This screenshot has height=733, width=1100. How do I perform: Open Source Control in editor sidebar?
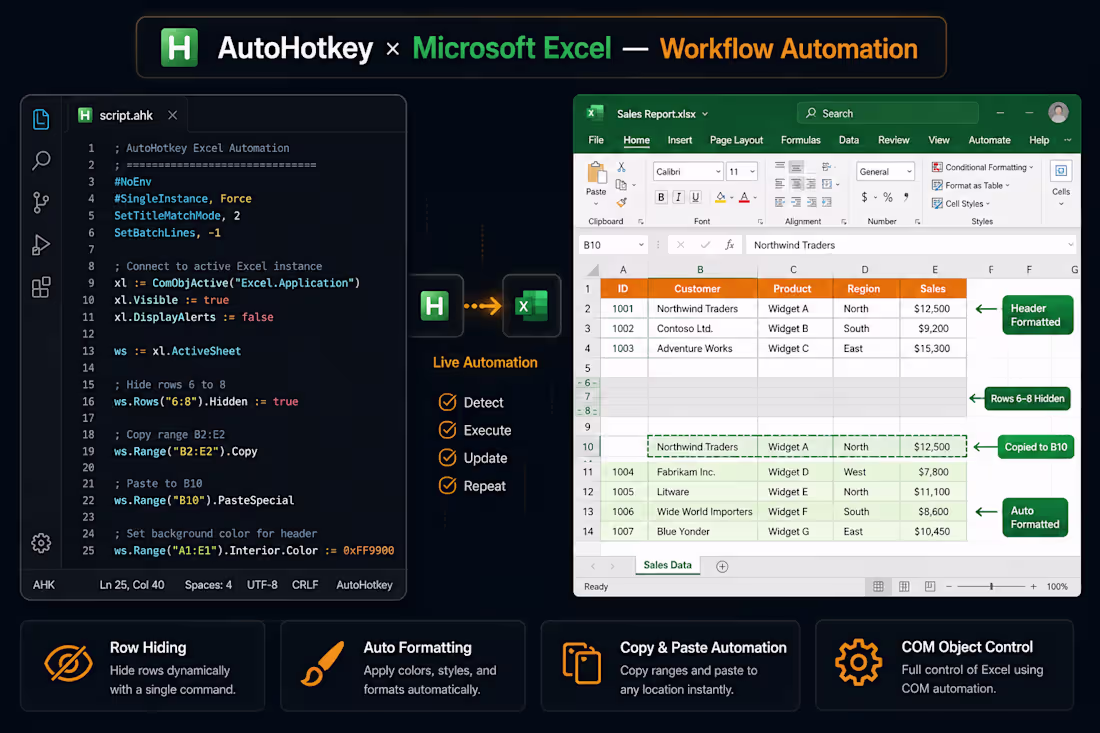click(x=41, y=203)
